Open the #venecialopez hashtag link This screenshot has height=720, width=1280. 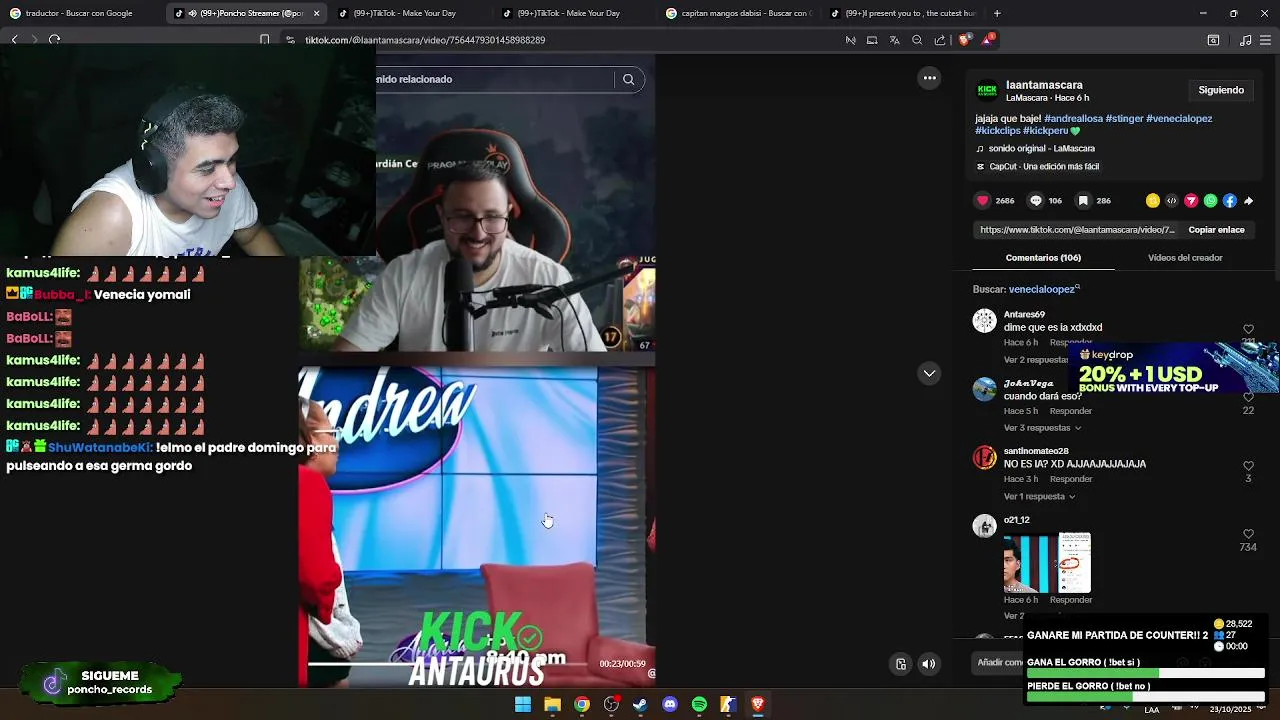tap(1179, 118)
